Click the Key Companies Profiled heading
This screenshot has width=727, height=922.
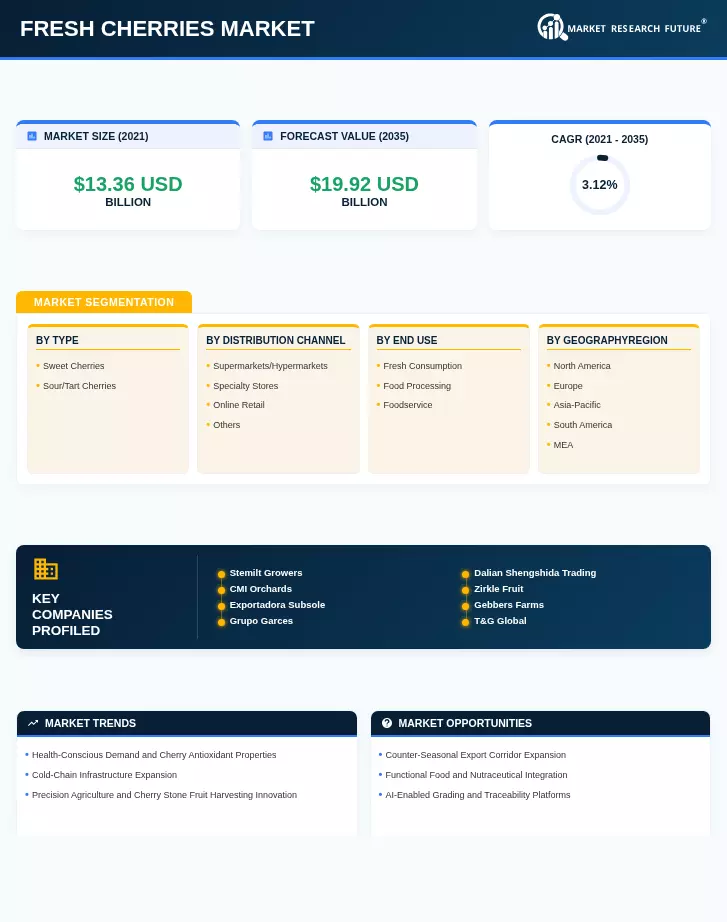tap(72, 614)
